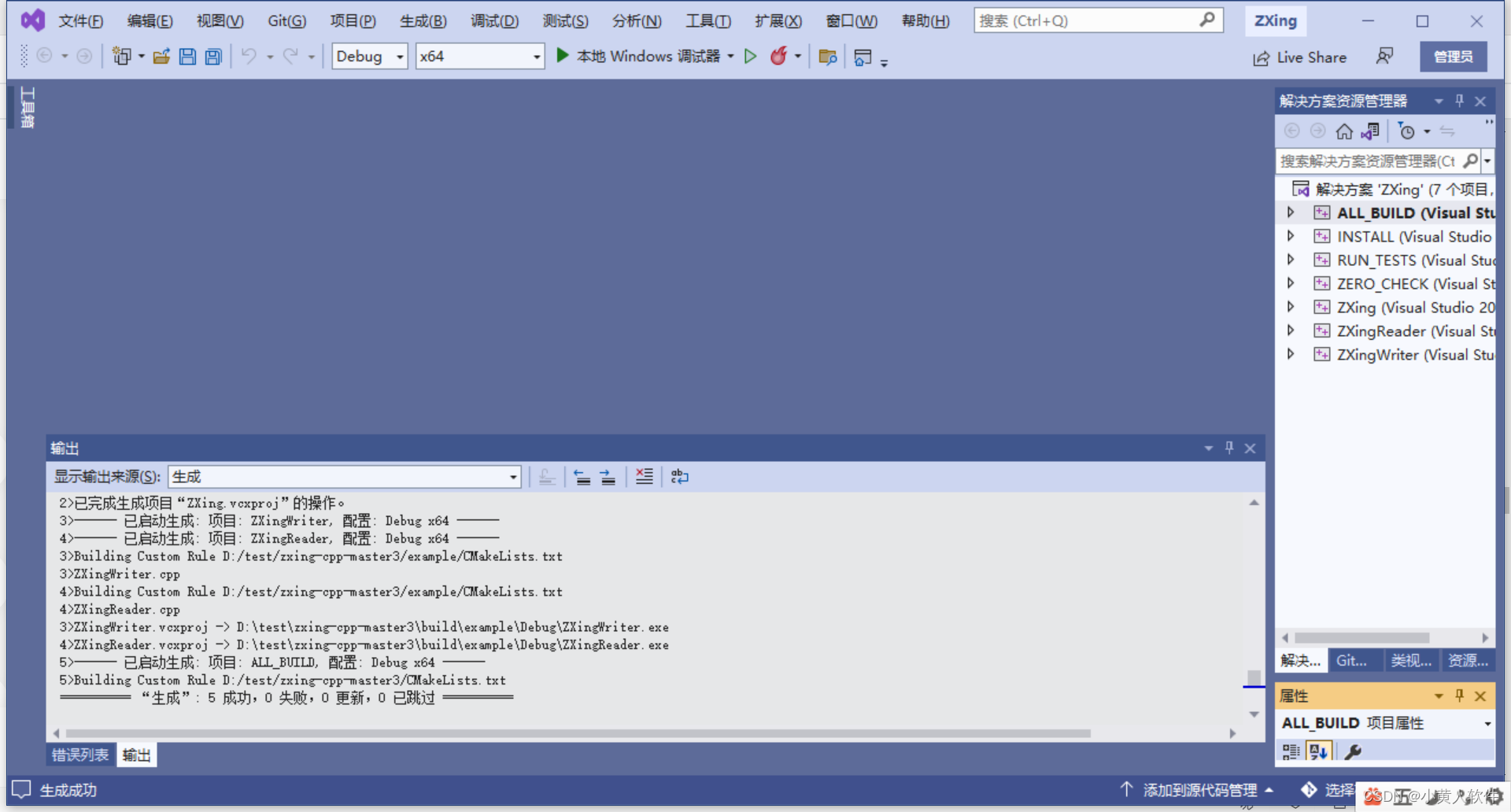This screenshot has width=1511, height=812.
Task: Toggle word wrap in Output panel
Action: click(x=679, y=477)
